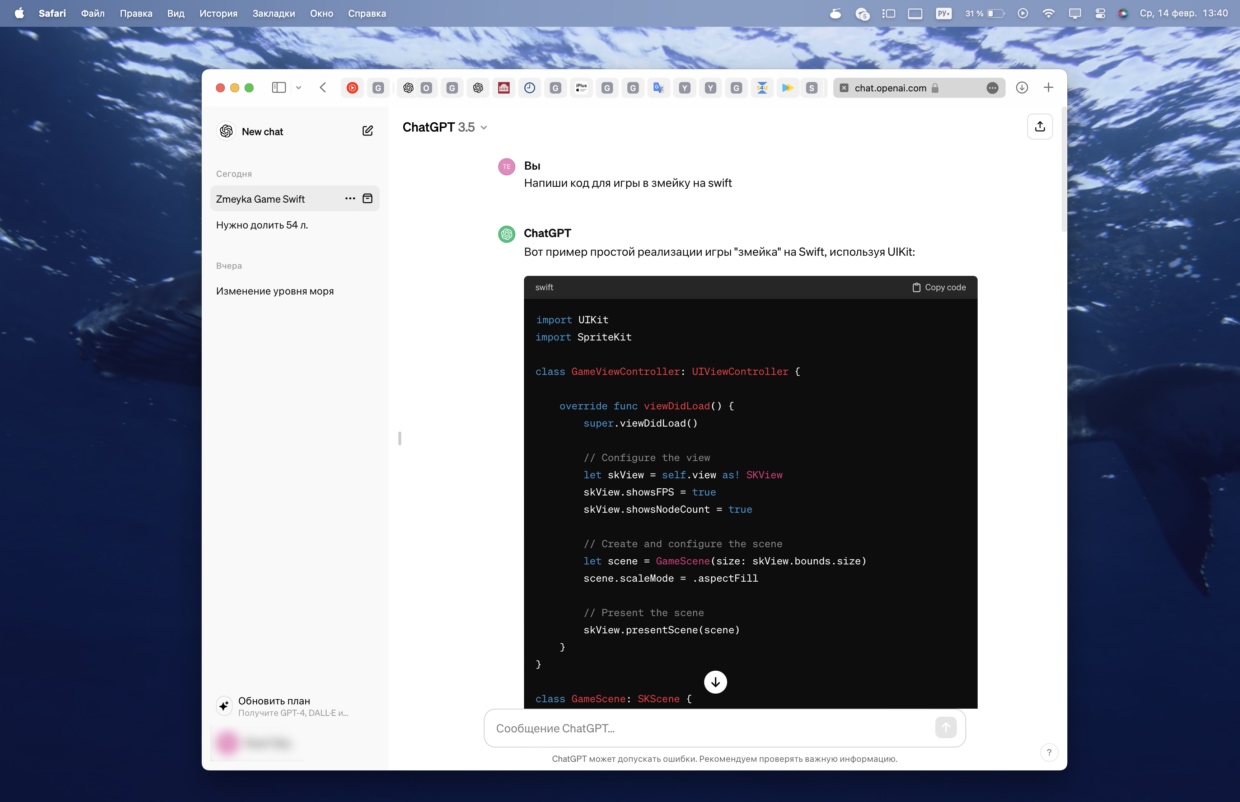Open the help question mark button

pyautogui.click(x=1048, y=752)
